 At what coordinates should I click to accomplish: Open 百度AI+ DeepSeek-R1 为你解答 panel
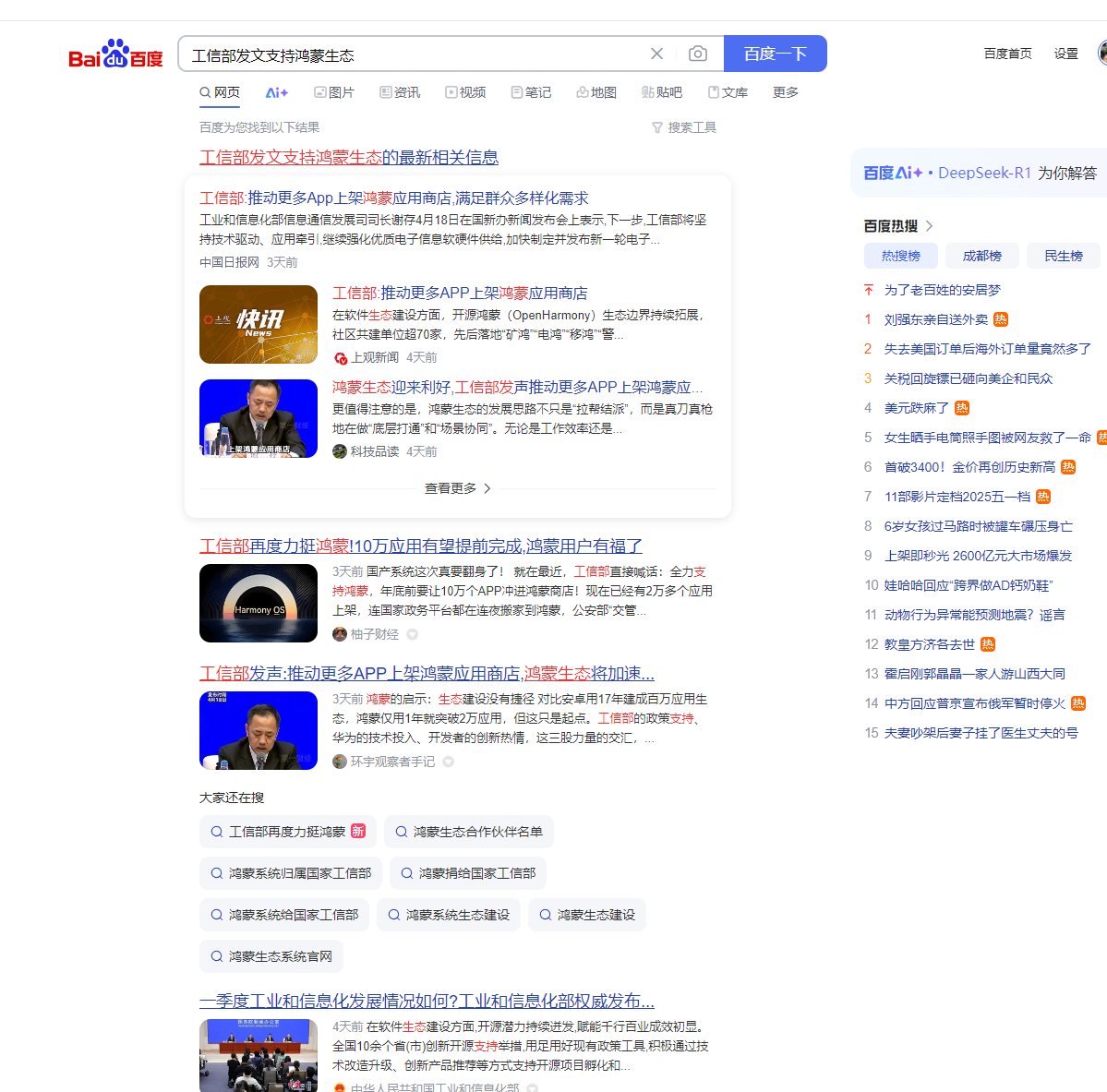tap(980, 173)
